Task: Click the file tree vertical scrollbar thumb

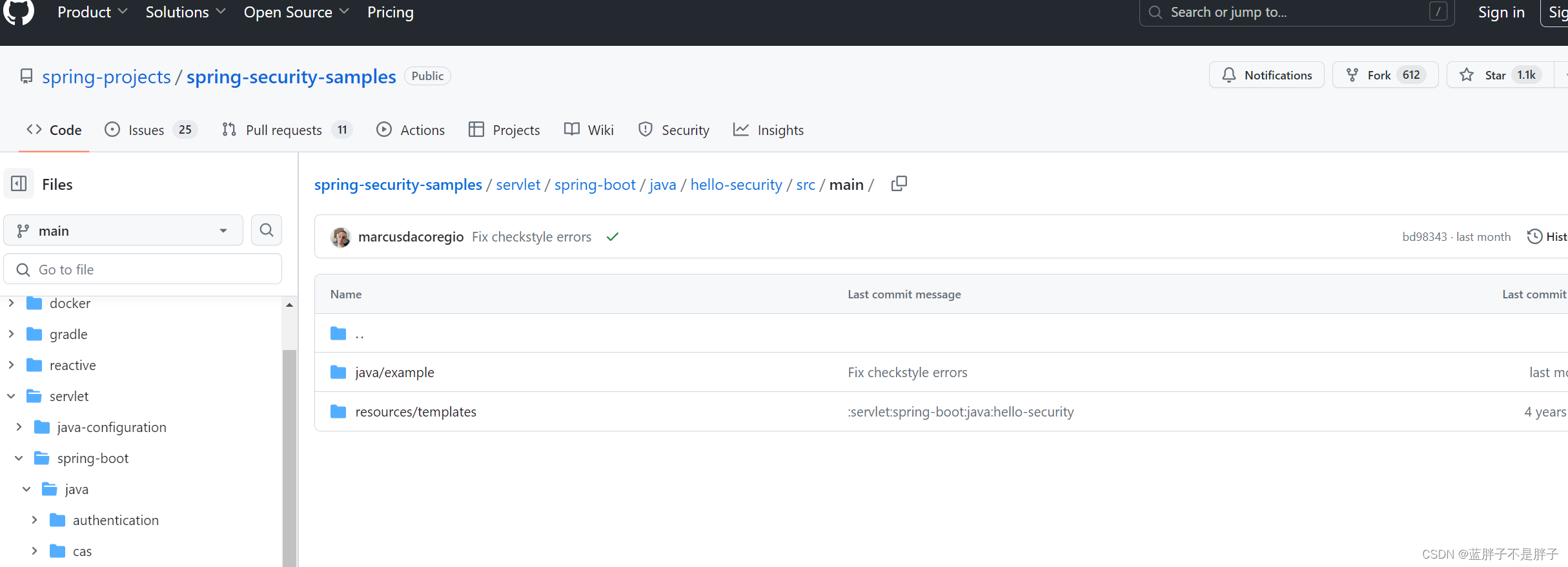Action: [x=289, y=458]
